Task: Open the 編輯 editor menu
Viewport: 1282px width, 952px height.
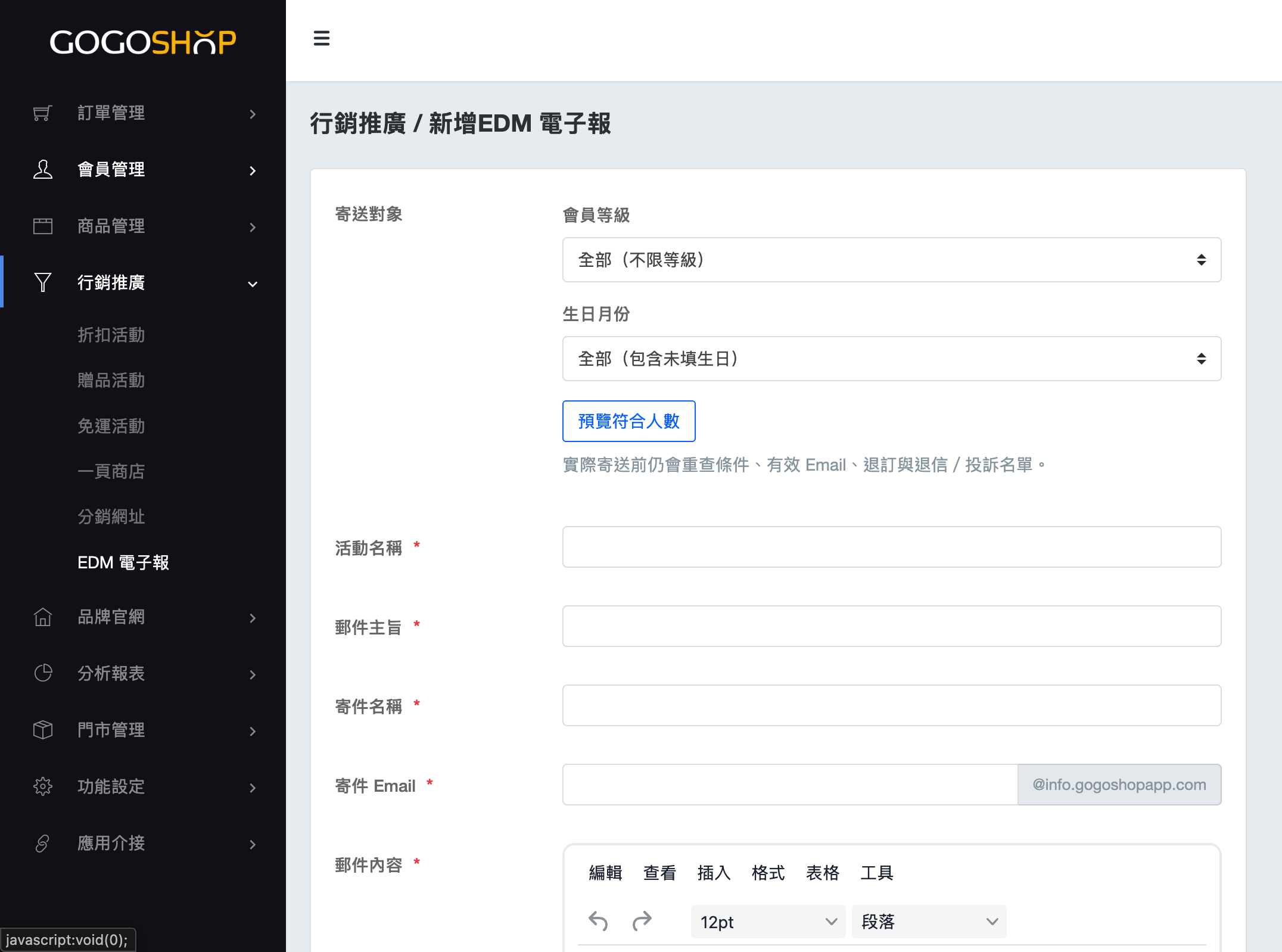Action: point(605,873)
